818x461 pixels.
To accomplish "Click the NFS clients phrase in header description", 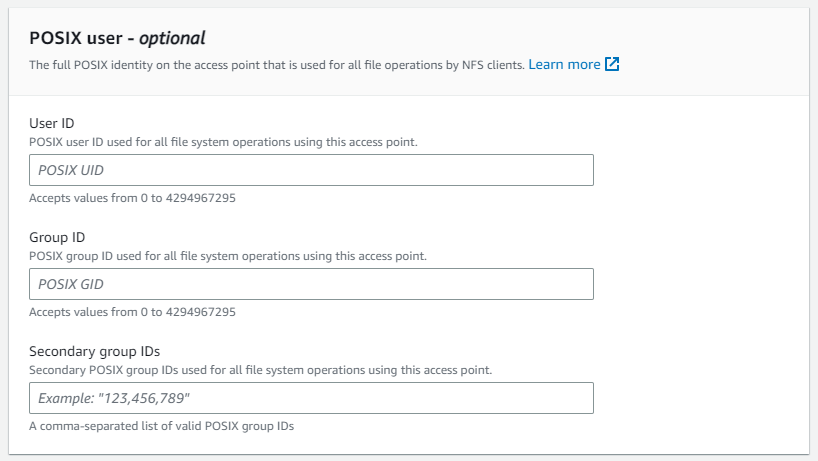I will pos(492,65).
